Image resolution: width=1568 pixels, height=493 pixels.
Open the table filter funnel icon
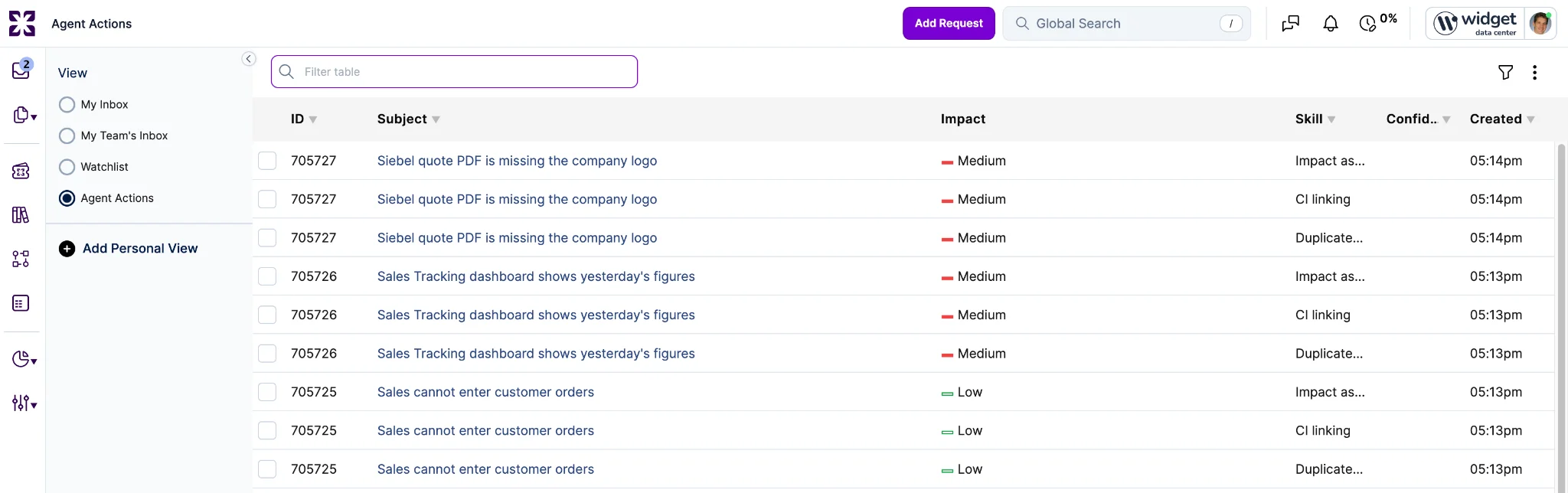coord(1505,72)
